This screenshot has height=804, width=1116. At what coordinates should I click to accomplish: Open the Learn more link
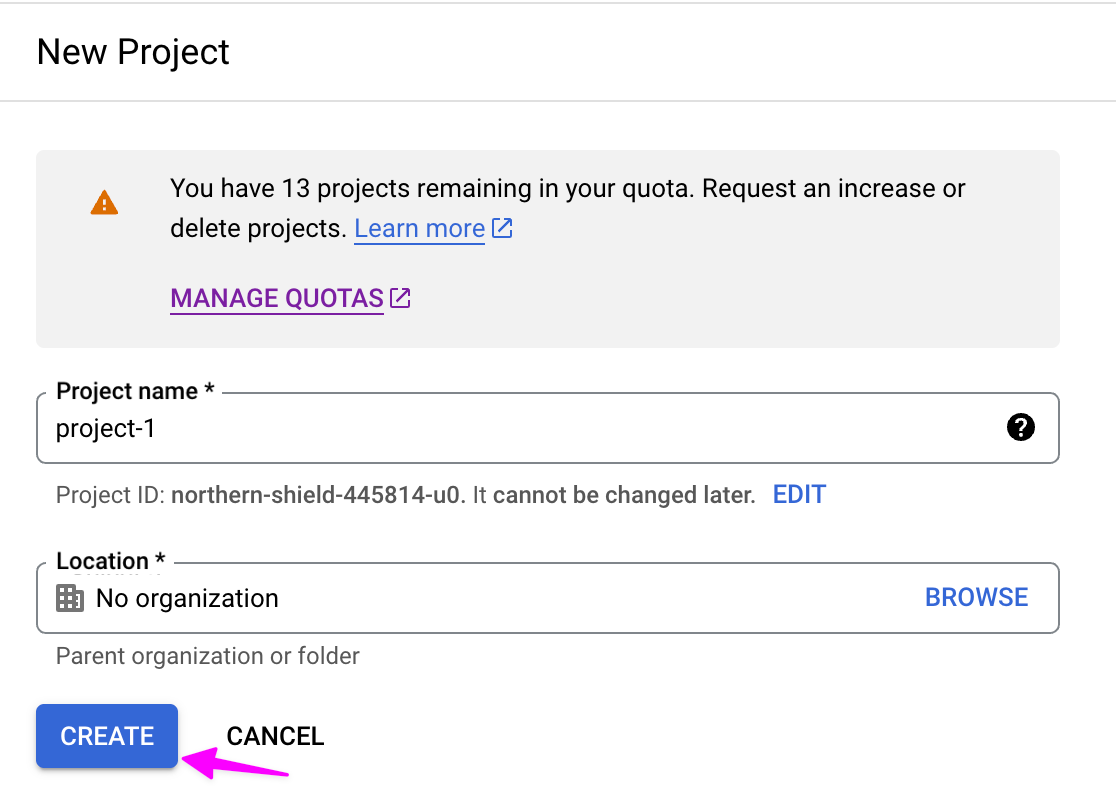419,229
